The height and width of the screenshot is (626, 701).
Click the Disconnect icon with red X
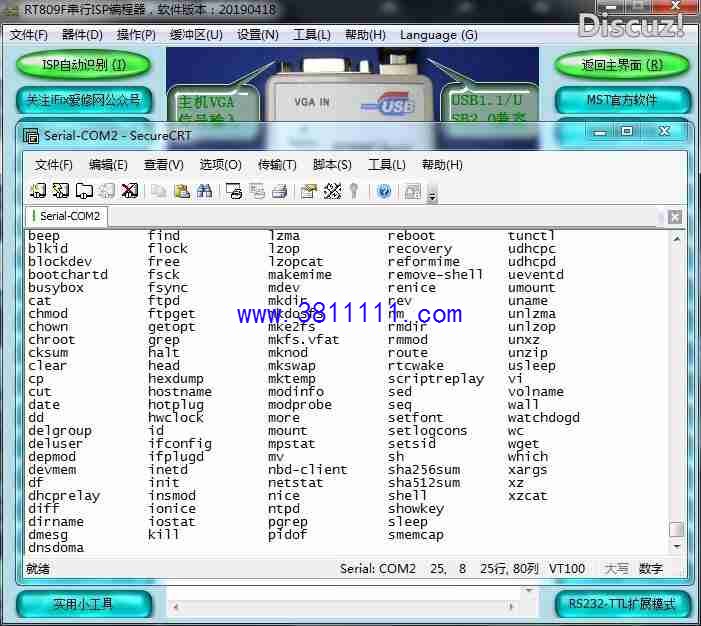130,191
